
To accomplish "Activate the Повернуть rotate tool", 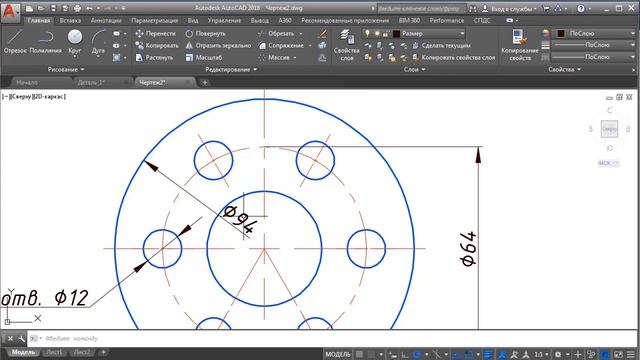I will coord(205,33).
